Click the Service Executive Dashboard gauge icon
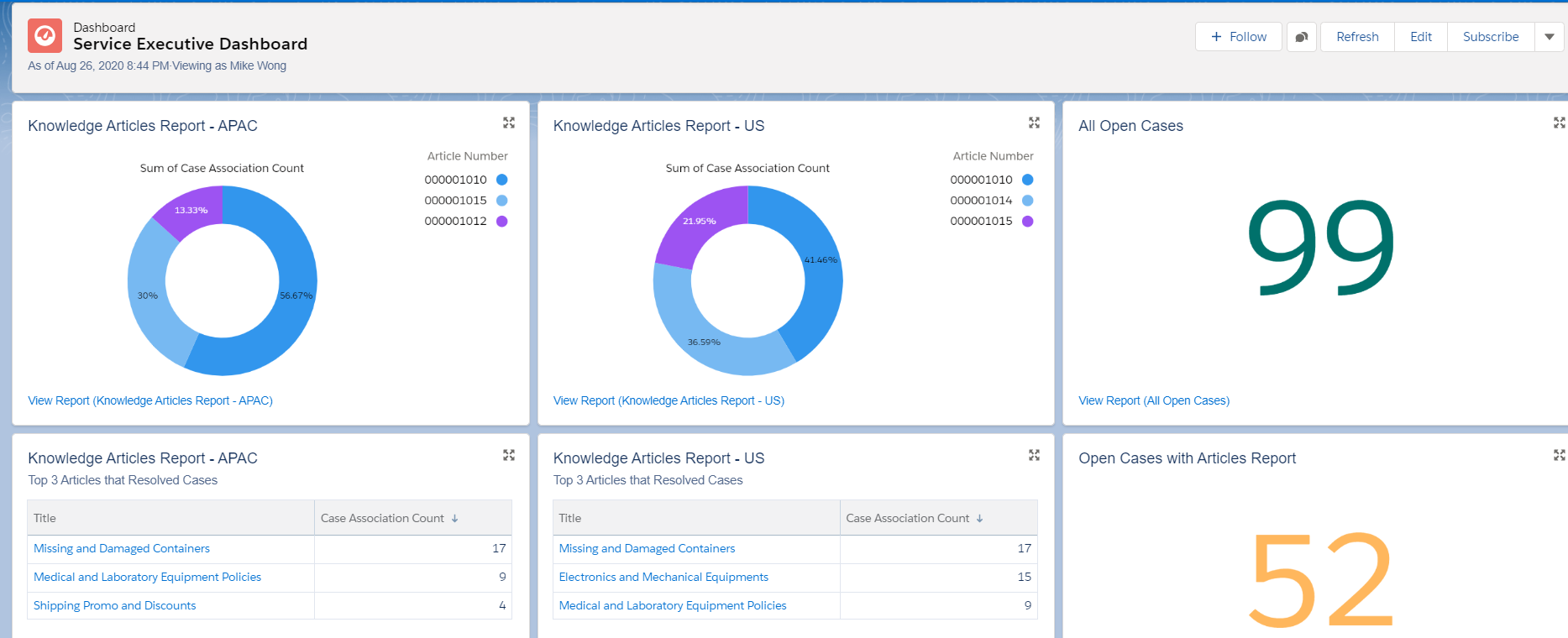Image resolution: width=1568 pixels, height=638 pixels. (x=45, y=36)
